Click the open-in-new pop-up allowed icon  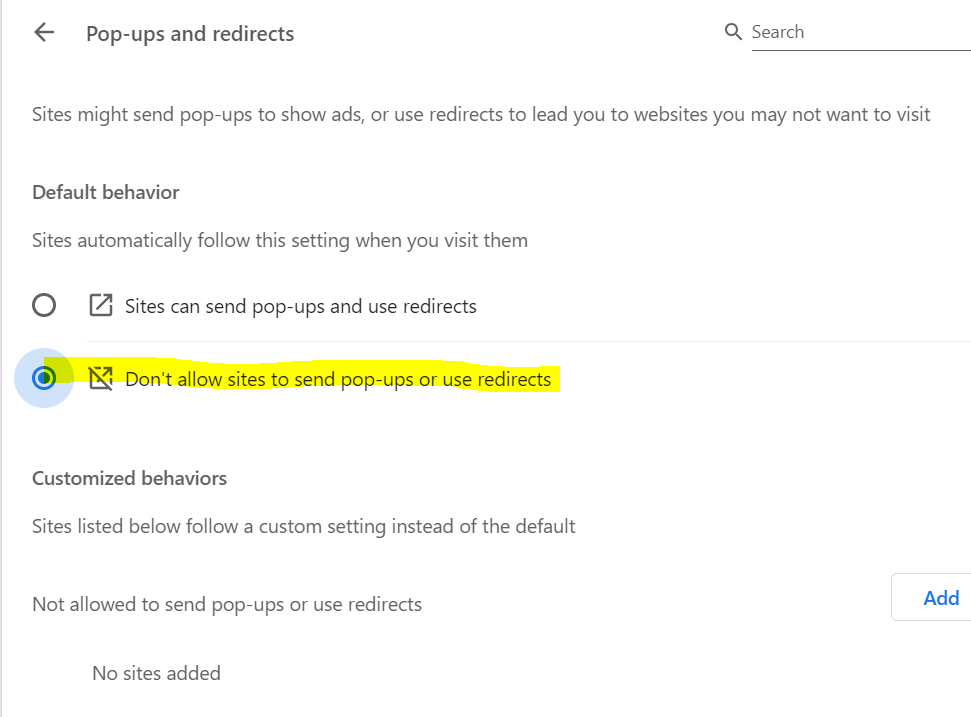(101, 305)
